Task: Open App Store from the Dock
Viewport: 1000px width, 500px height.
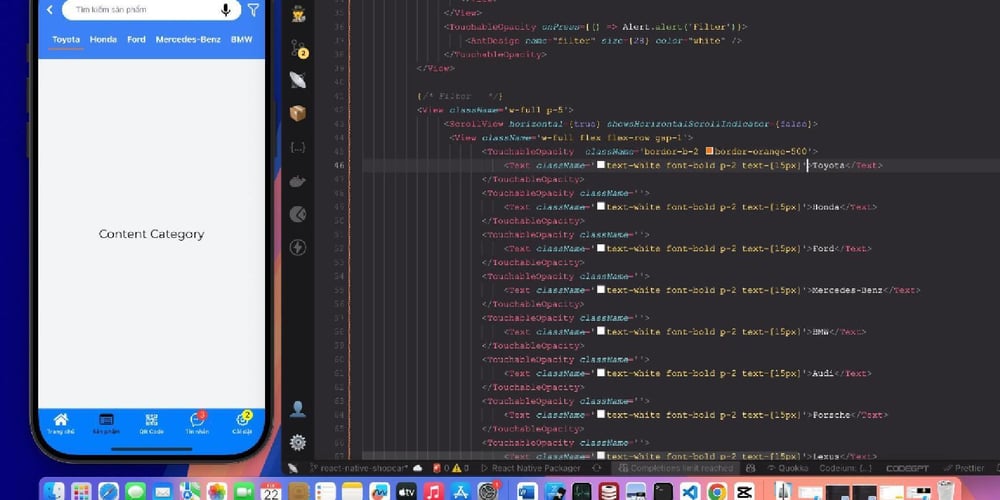Action: click(460, 492)
